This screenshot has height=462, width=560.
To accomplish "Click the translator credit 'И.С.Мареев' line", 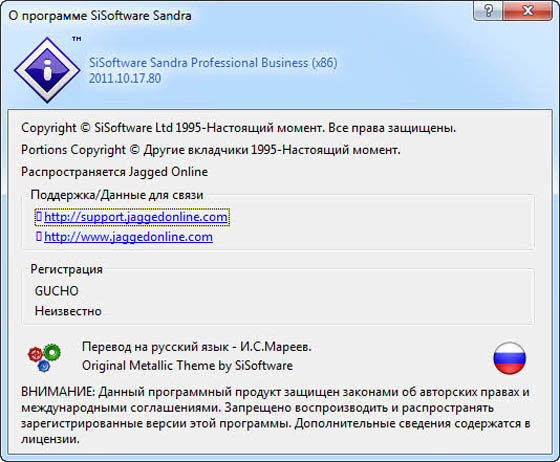I will point(197,347).
